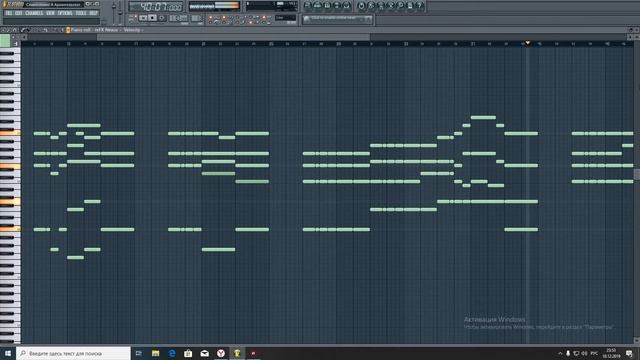This screenshot has height=360, width=640.
Task: Click the output waveform monitor
Action: pyautogui.click(x=214, y=6)
